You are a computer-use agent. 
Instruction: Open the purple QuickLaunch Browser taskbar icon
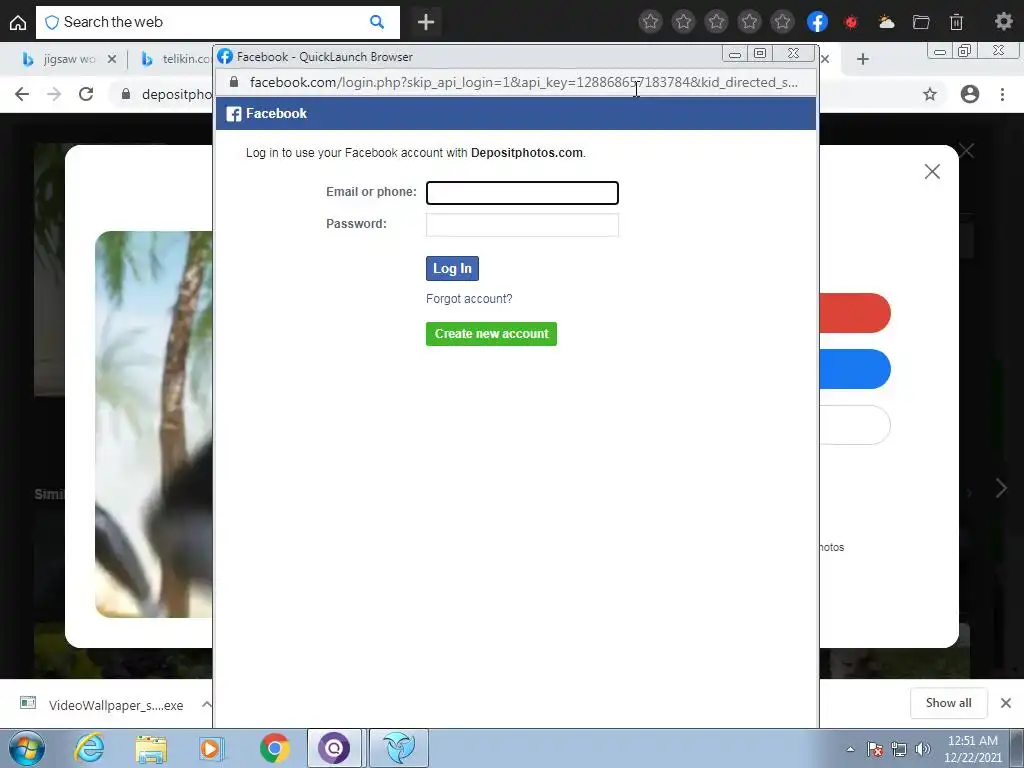pyautogui.click(x=334, y=748)
